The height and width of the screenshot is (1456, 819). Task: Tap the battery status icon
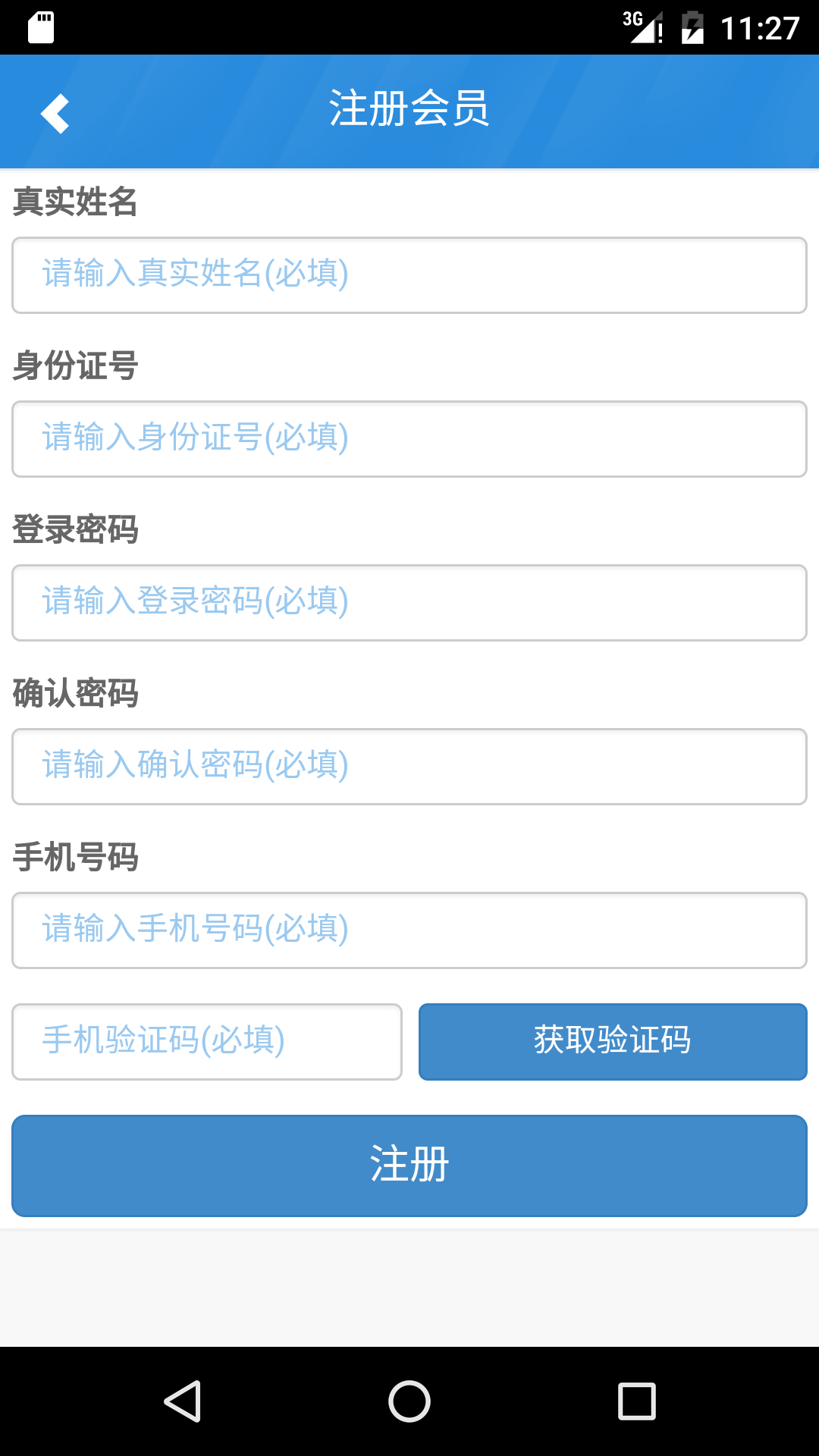692,28
